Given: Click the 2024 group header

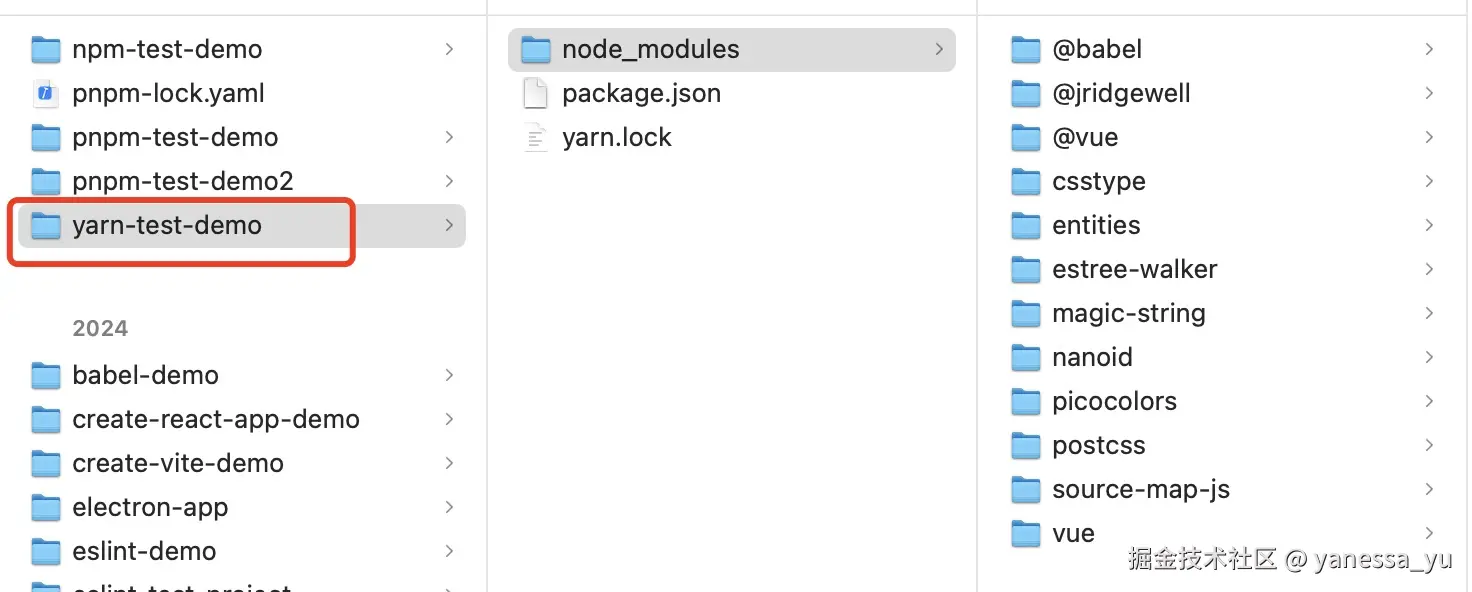Looking at the screenshot, I should tap(100, 329).
